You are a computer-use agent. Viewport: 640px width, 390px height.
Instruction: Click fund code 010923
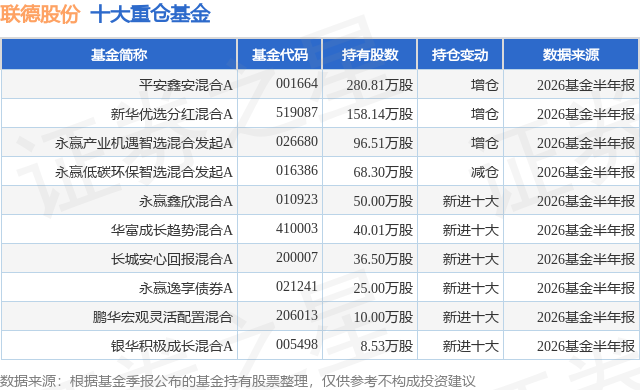[297, 199]
